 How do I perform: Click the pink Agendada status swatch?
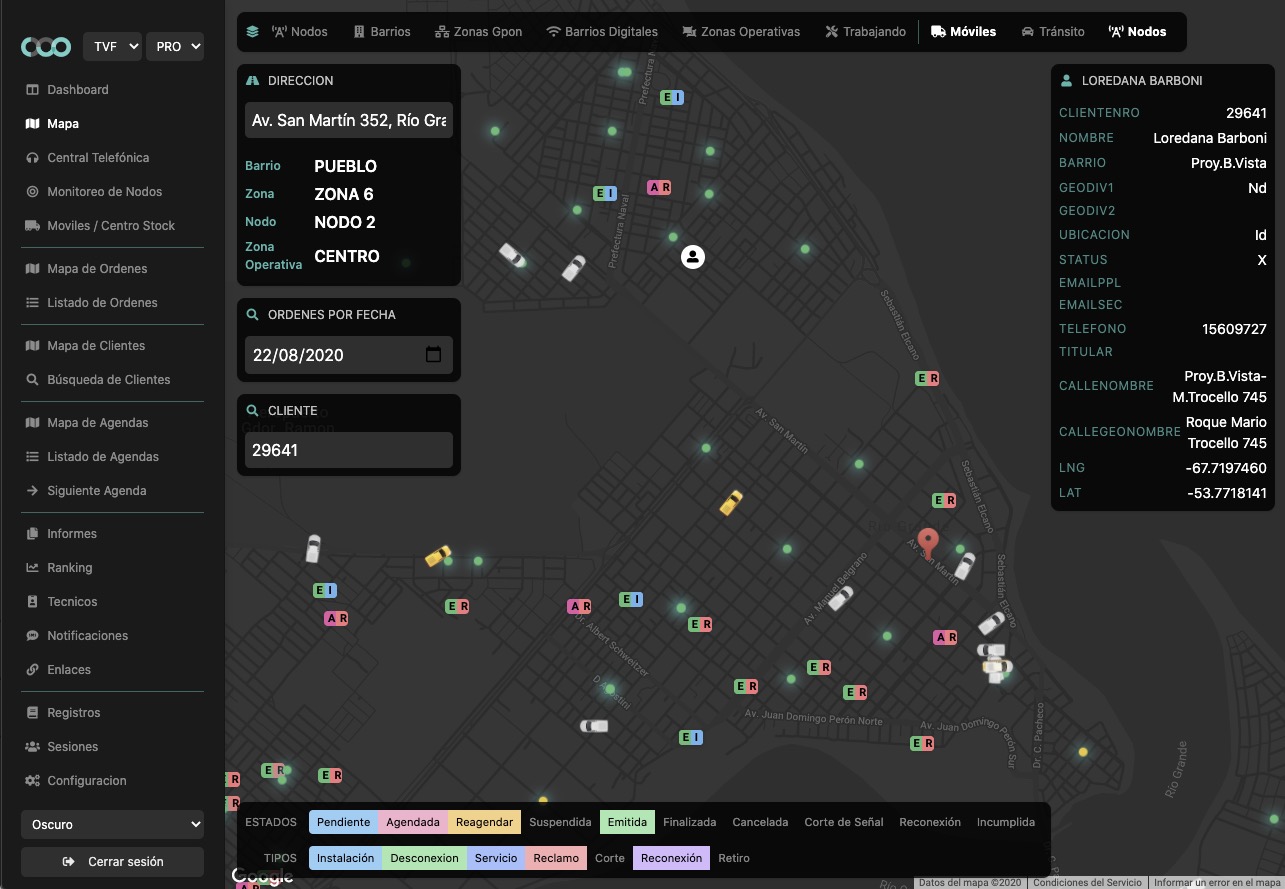pos(413,823)
